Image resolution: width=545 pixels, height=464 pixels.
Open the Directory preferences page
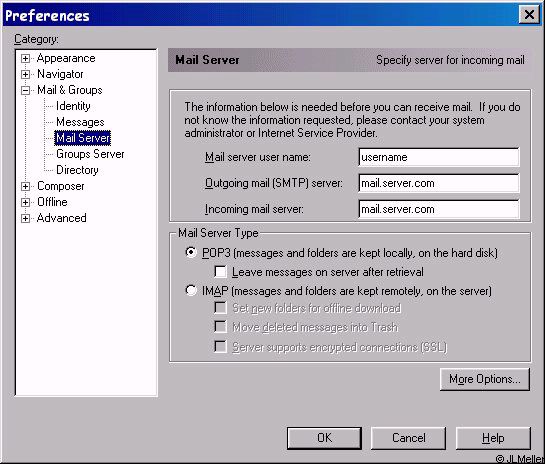coord(77,170)
